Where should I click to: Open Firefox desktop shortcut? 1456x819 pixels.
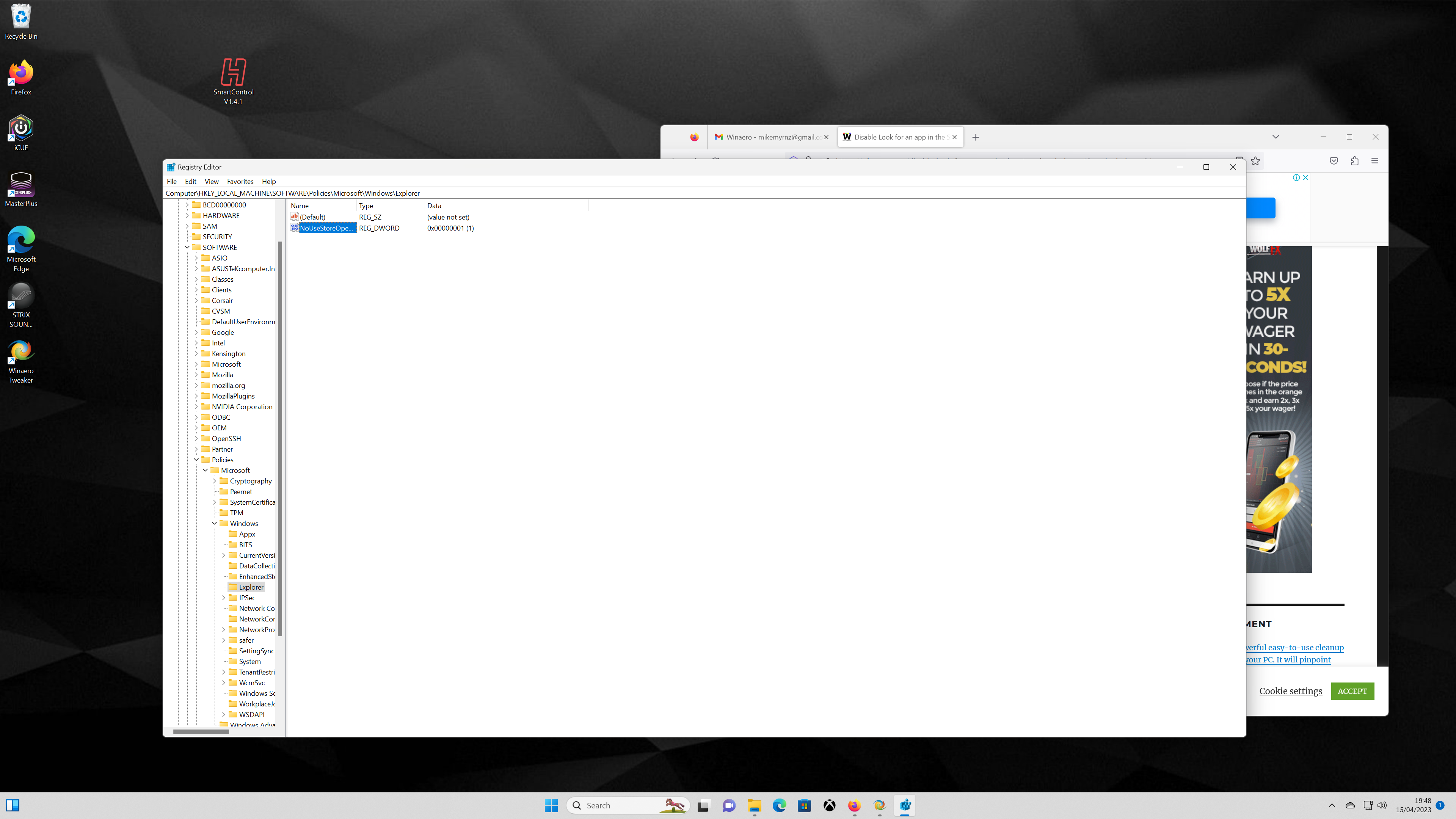(21, 77)
